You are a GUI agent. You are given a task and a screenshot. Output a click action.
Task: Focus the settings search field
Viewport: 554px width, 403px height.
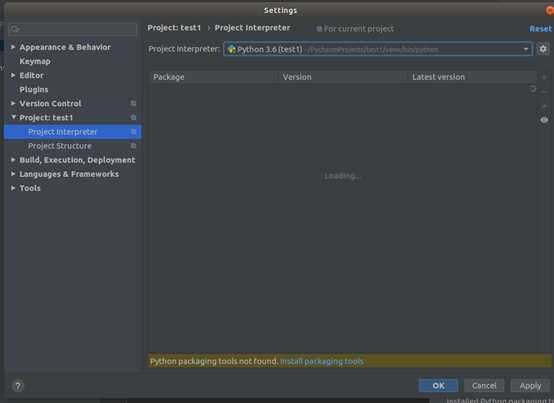pyautogui.click(x=72, y=29)
